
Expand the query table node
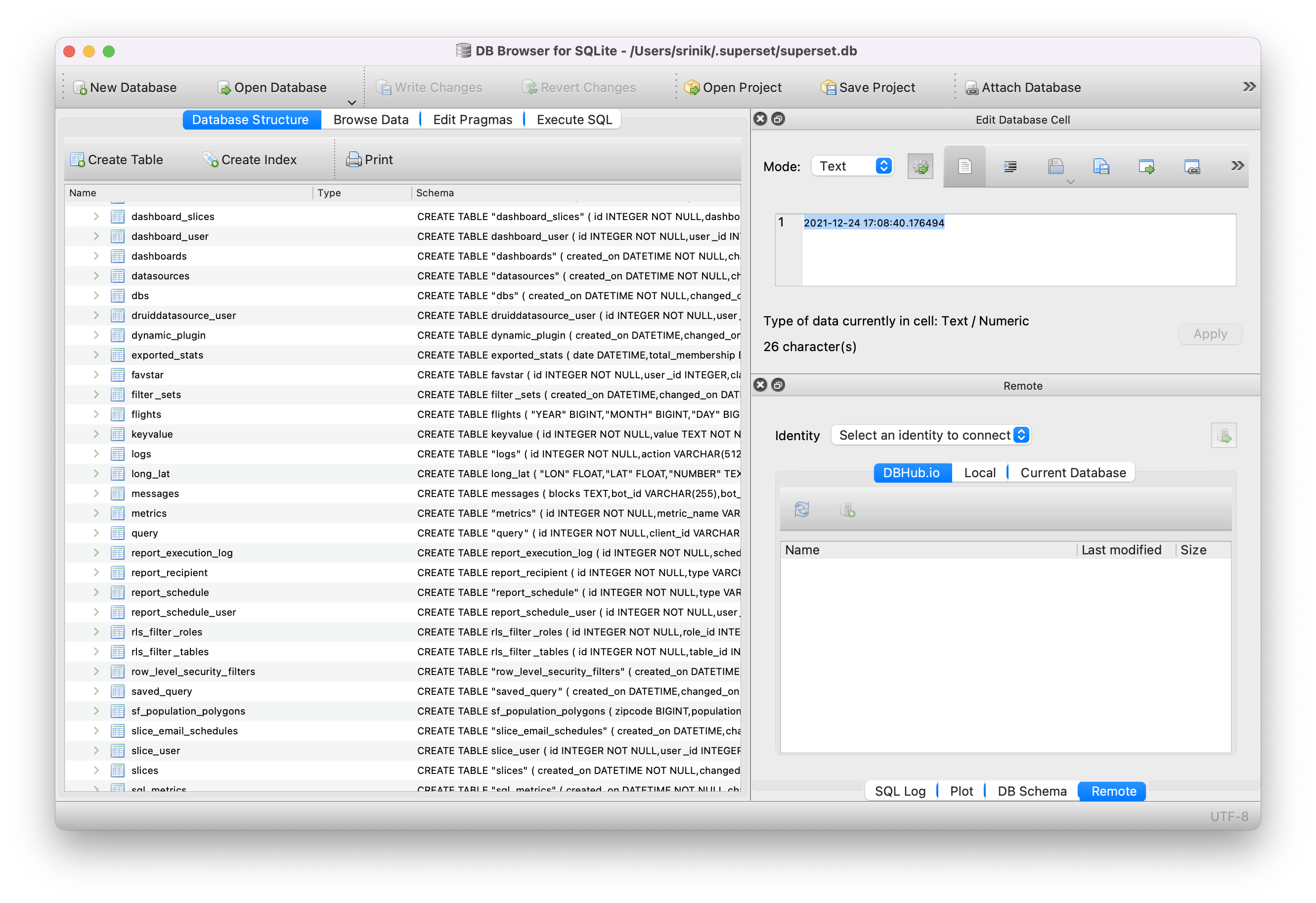[x=96, y=533]
